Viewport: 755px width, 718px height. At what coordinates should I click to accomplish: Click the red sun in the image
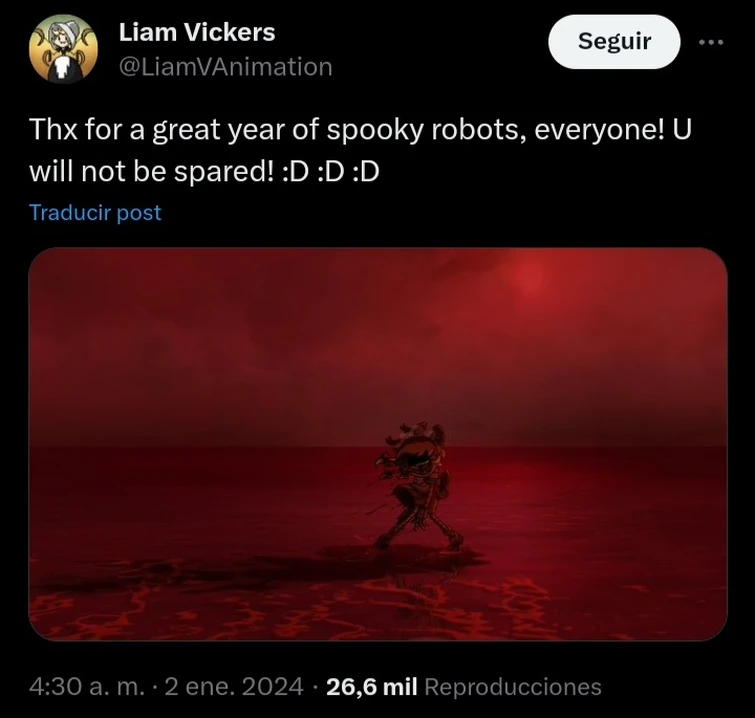click(530, 278)
